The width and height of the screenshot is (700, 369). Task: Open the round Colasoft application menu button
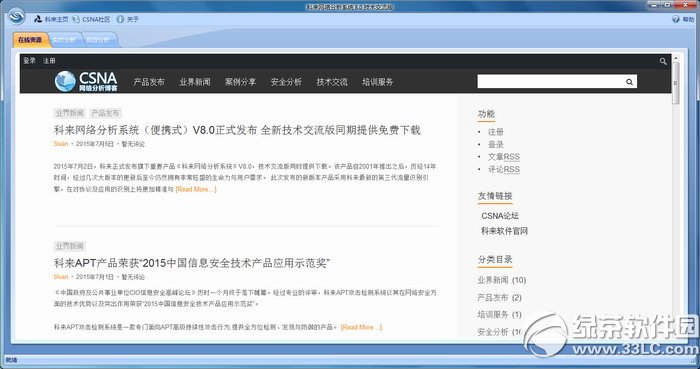point(17,17)
